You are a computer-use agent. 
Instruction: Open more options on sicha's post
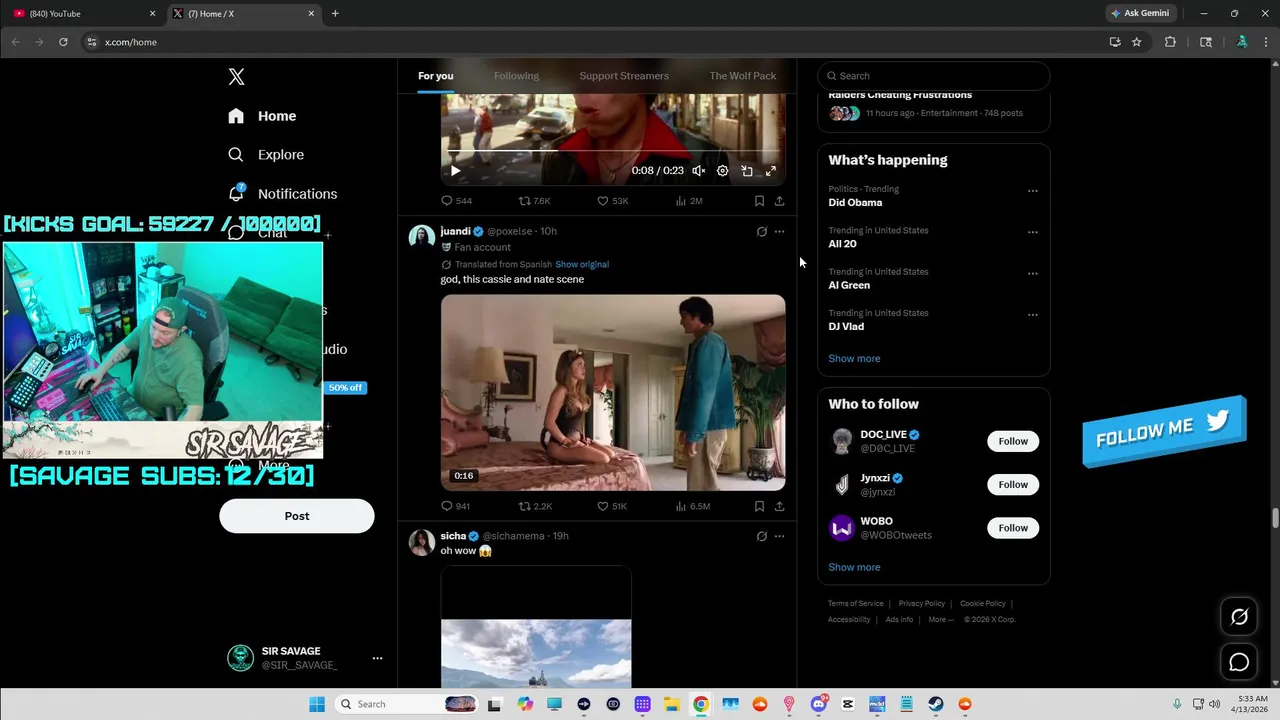pyautogui.click(x=779, y=536)
